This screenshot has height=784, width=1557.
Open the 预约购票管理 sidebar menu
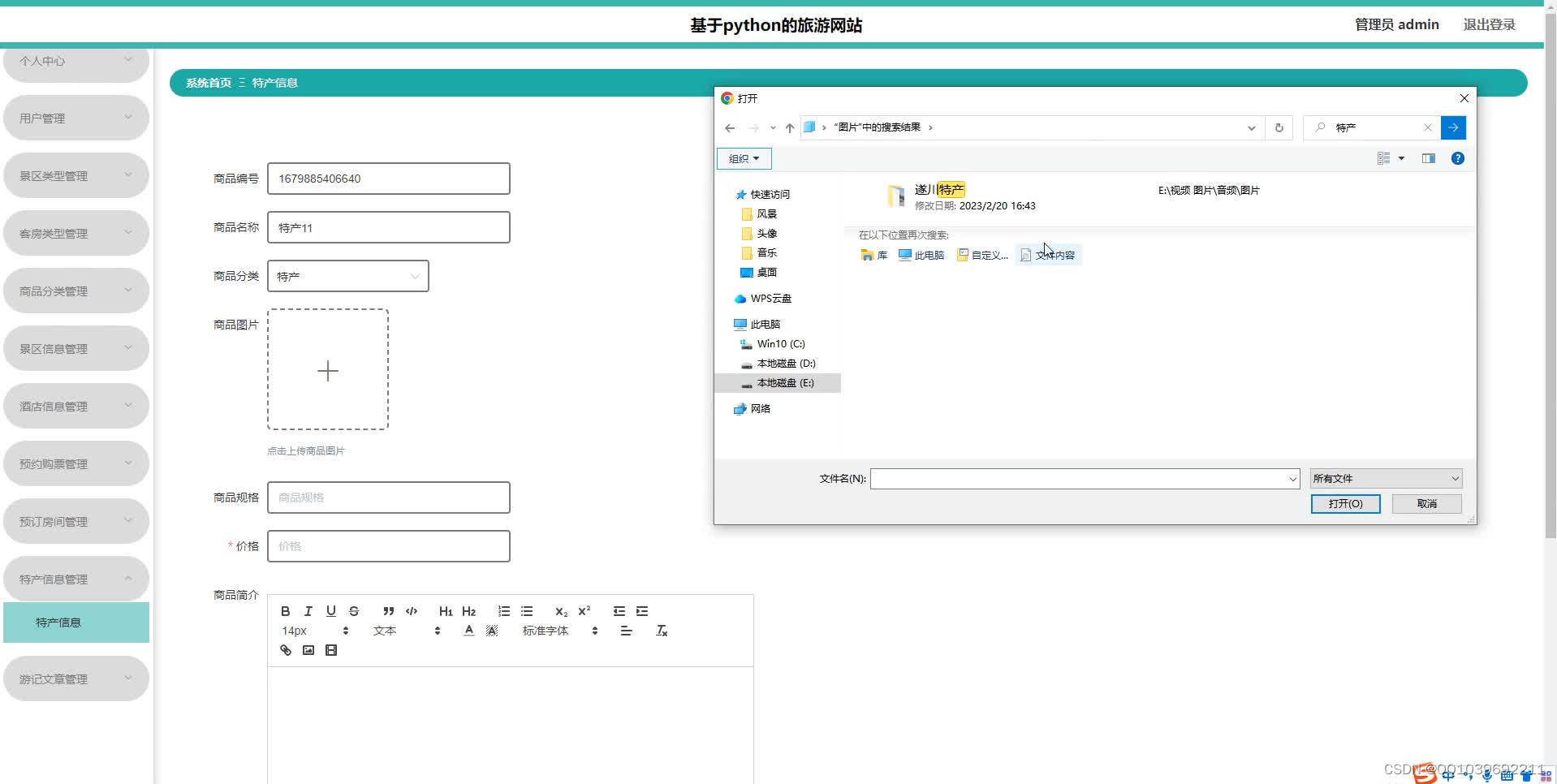(76, 463)
